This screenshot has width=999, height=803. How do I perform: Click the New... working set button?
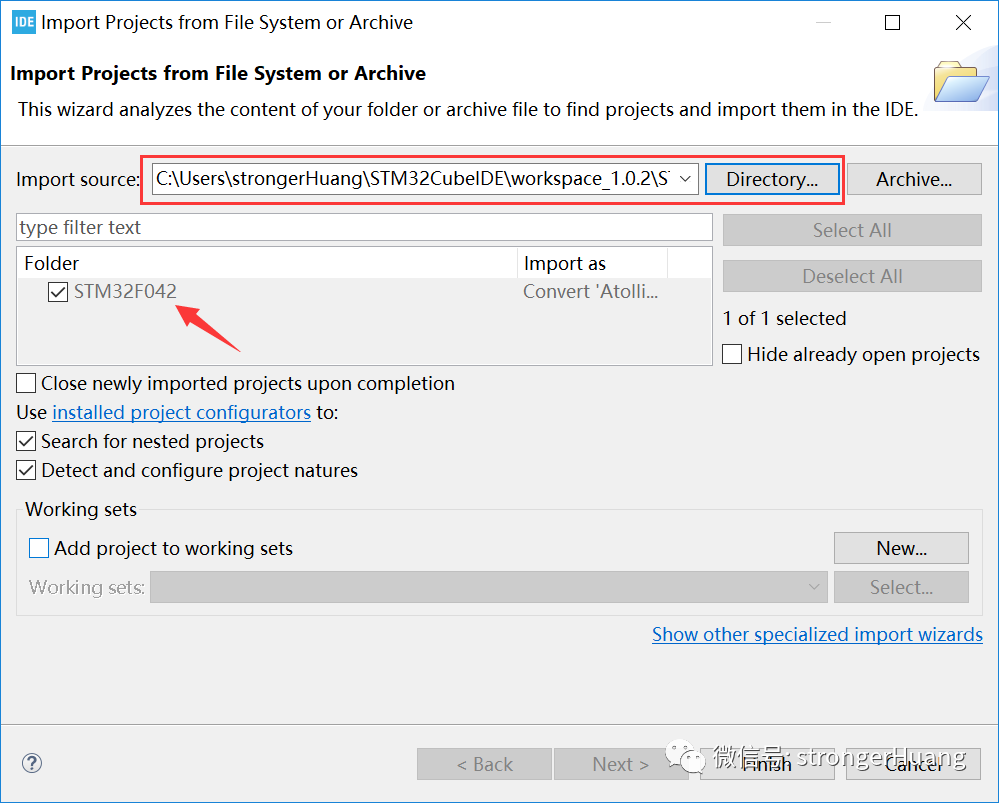click(x=902, y=548)
